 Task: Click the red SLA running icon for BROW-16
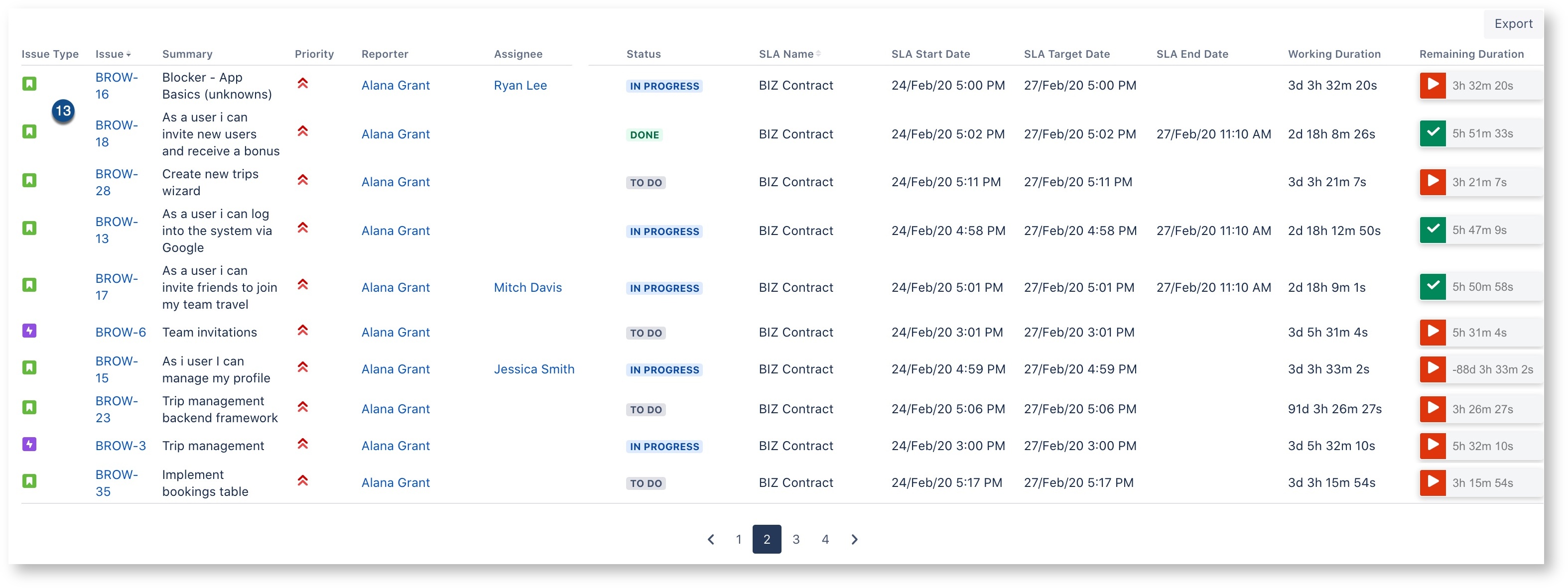pyautogui.click(x=1433, y=85)
